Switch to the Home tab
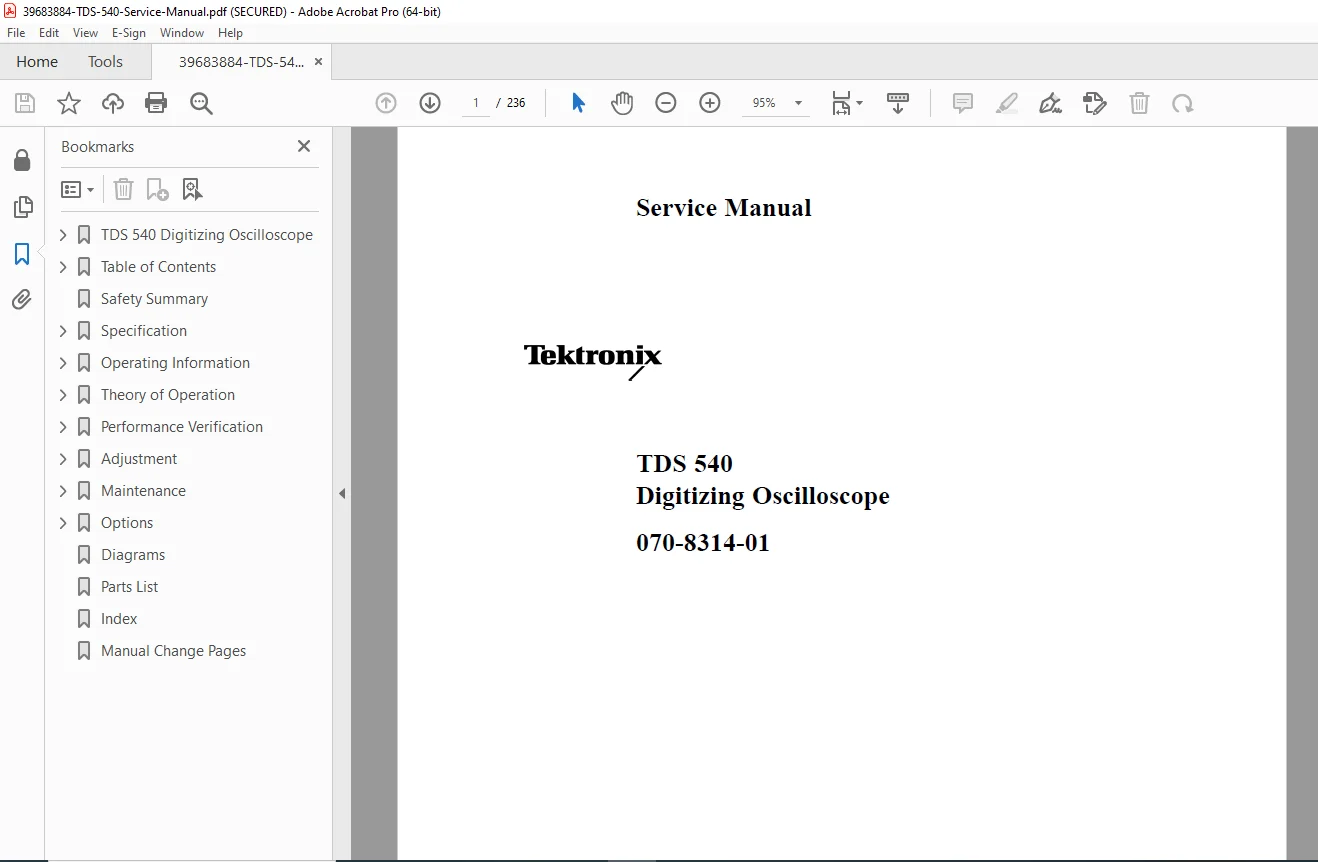The height and width of the screenshot is (862, 1318). (37, 62)
